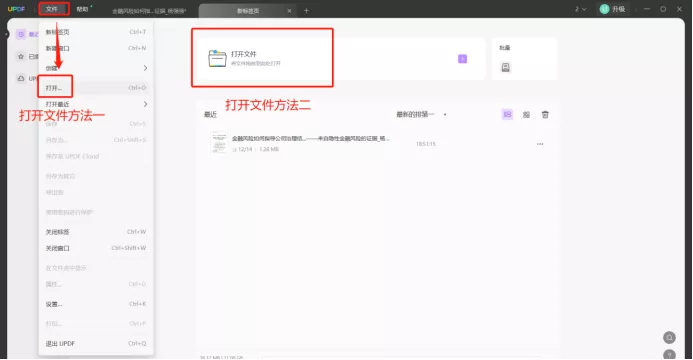Minimize the UPDF window
The height and width of the screenshot is (360, 693).
tap(647, 9)
